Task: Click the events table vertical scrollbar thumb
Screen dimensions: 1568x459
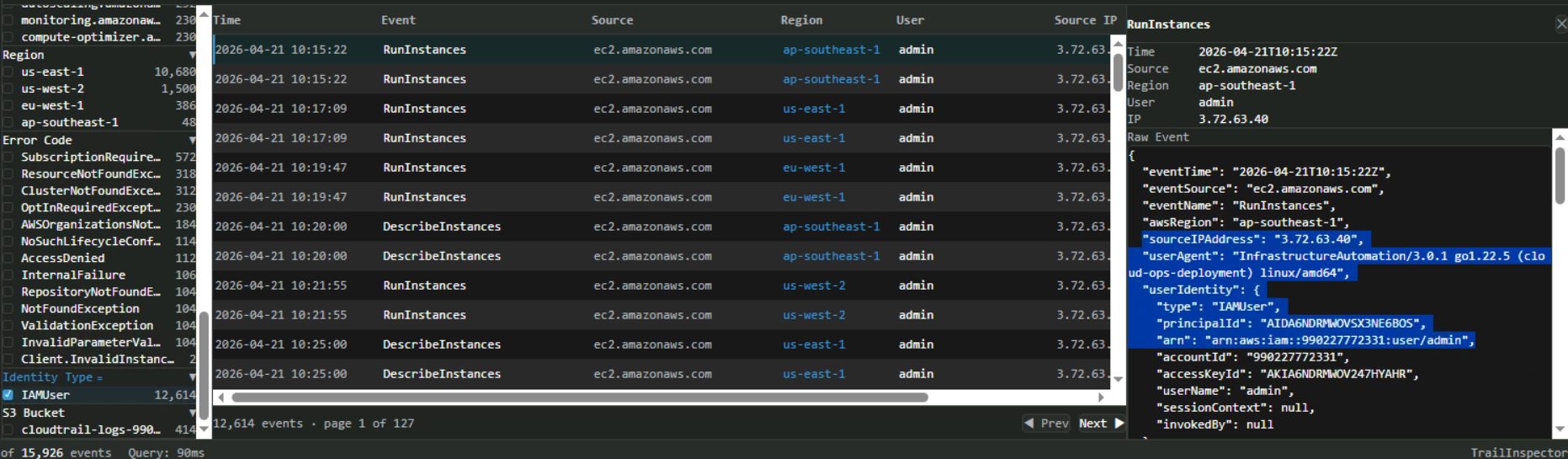Action: point(1118,72)
